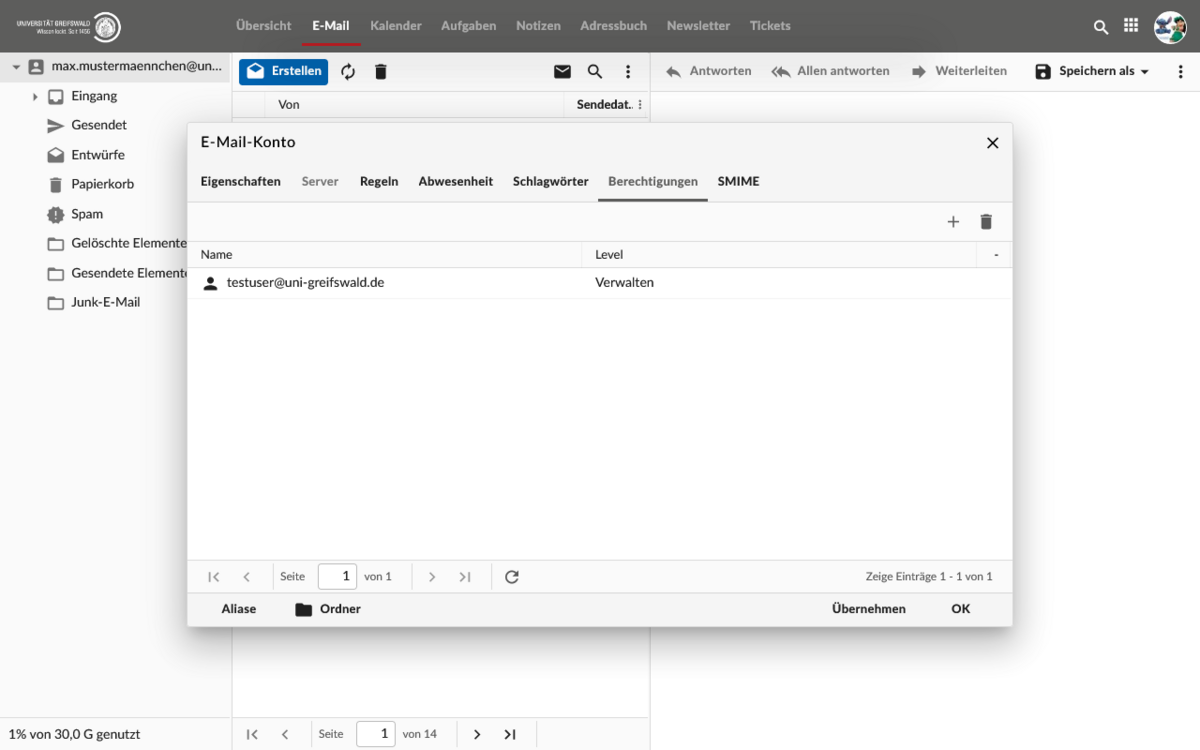Switch to the SMIME tab
Screen dimensions: 1200x750
tap(738, 182)
